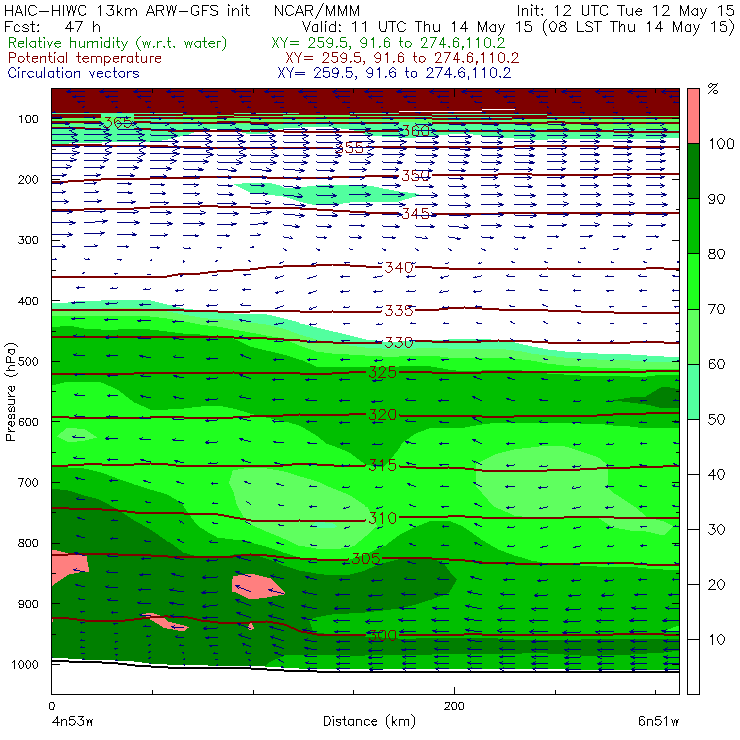740x740 pixels.
Task: Click the 50–60% aqua color bar segment
Action: [x=693, y=392]
